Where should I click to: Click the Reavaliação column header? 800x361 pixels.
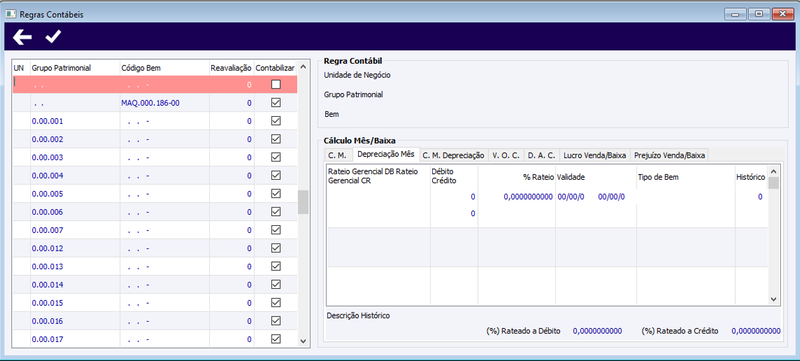pos(231,68)
